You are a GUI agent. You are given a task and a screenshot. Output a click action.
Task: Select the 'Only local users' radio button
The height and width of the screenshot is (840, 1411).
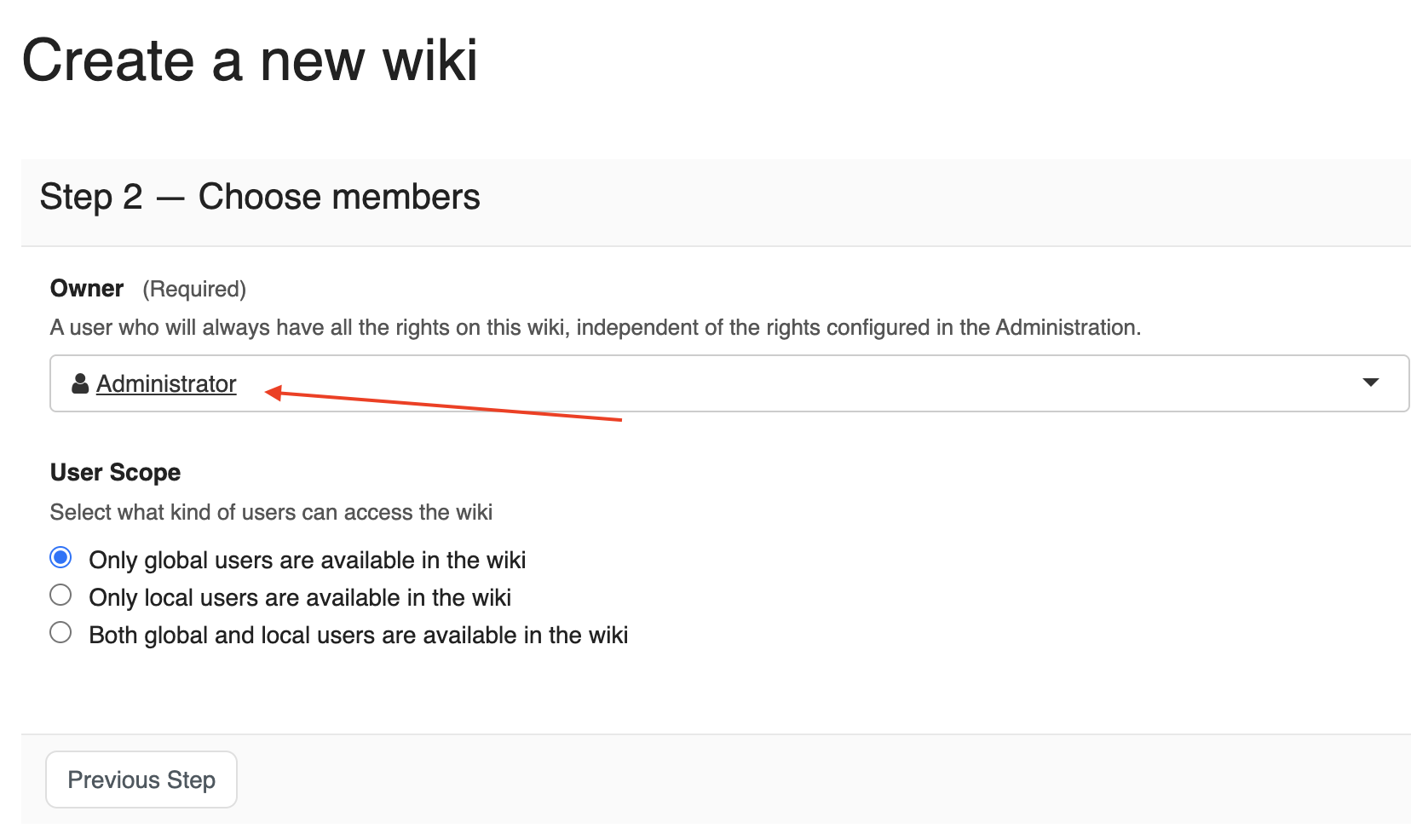point(60,595)
